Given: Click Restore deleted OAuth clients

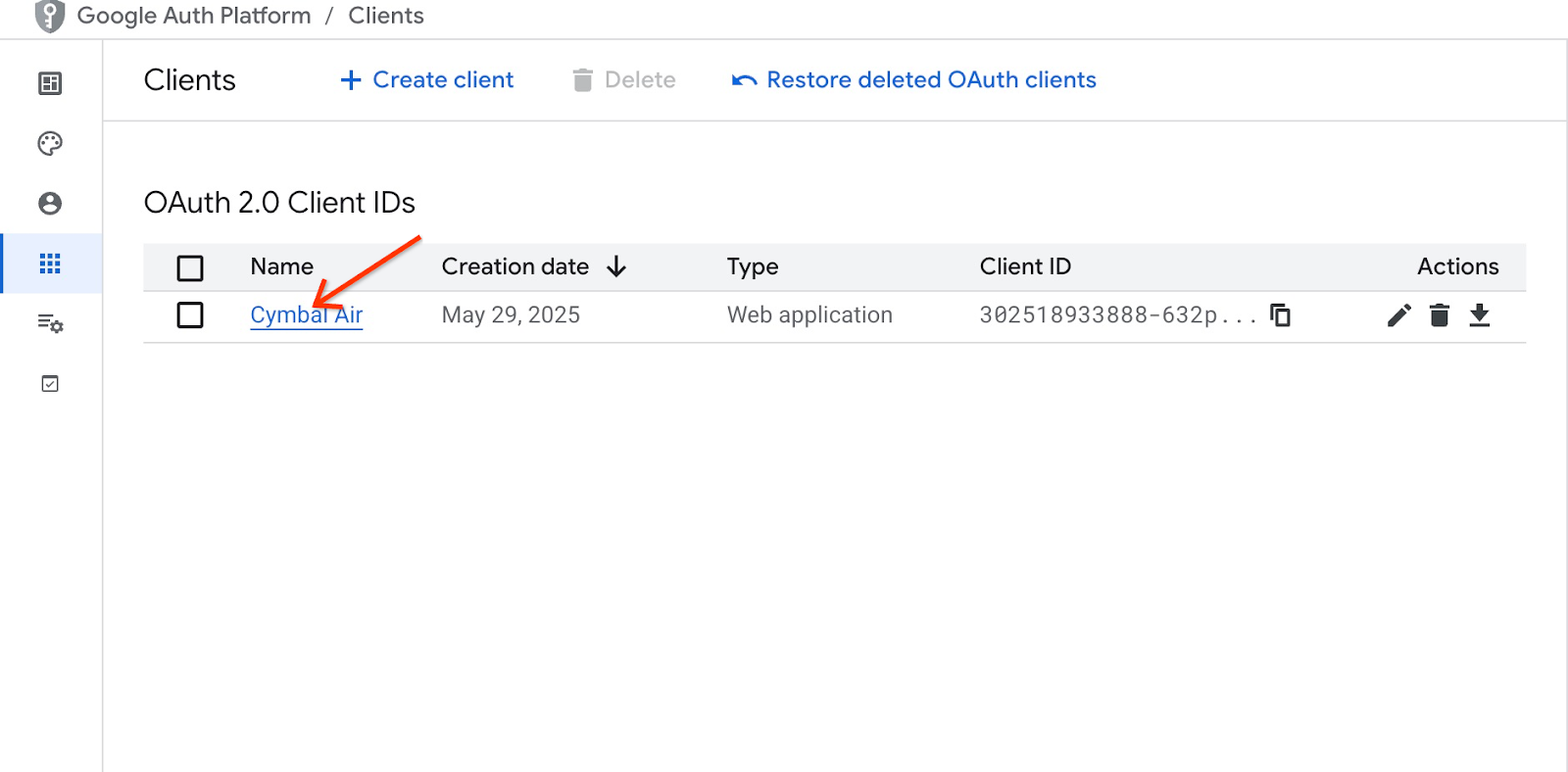Looking at the screenshot, I should (914, 80).
